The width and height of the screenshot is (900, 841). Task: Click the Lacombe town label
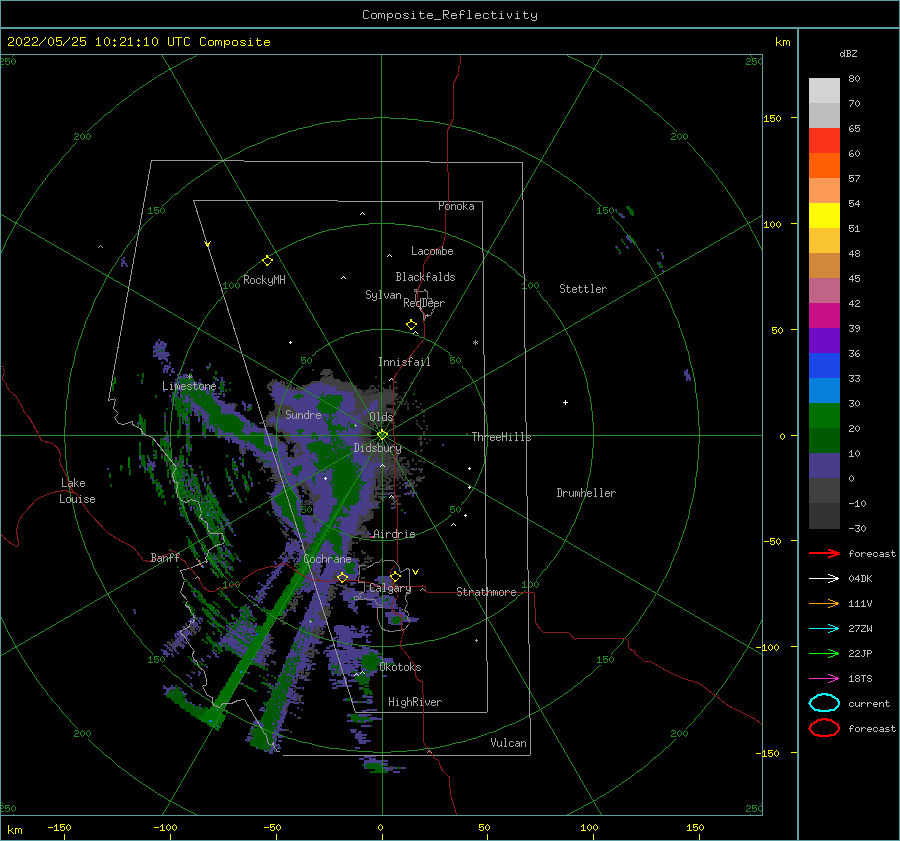[432, 251]
